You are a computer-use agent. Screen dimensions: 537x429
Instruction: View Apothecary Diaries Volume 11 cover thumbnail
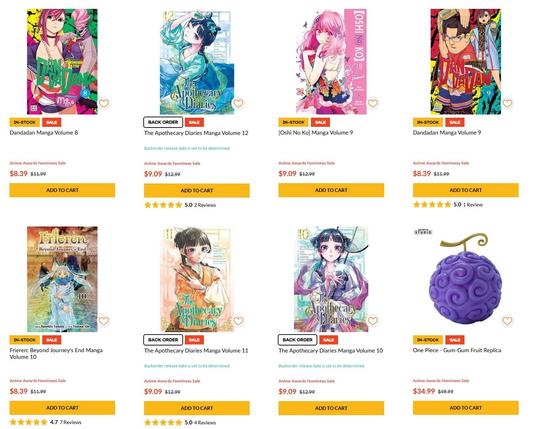coord(197,279)
